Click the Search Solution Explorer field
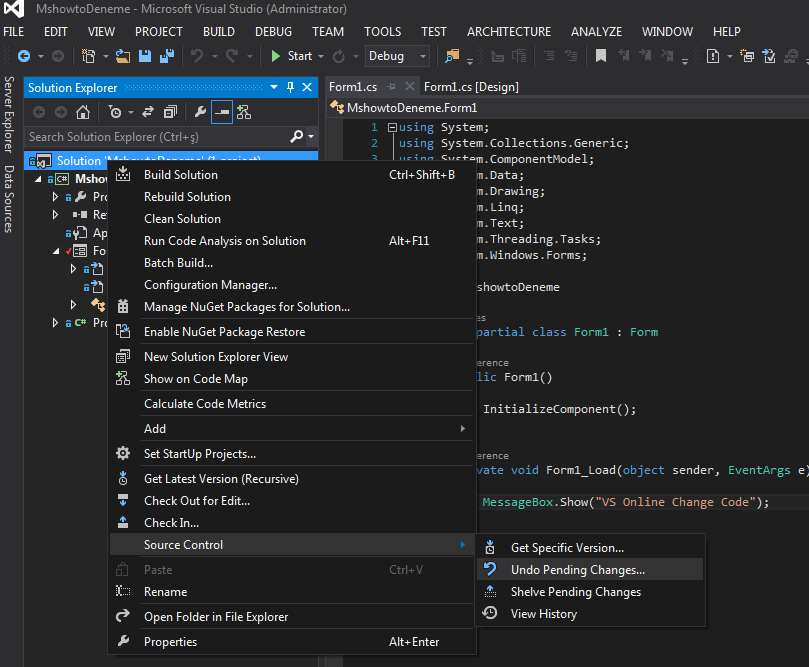Screen dimensions: 809x667 [157, 137]
